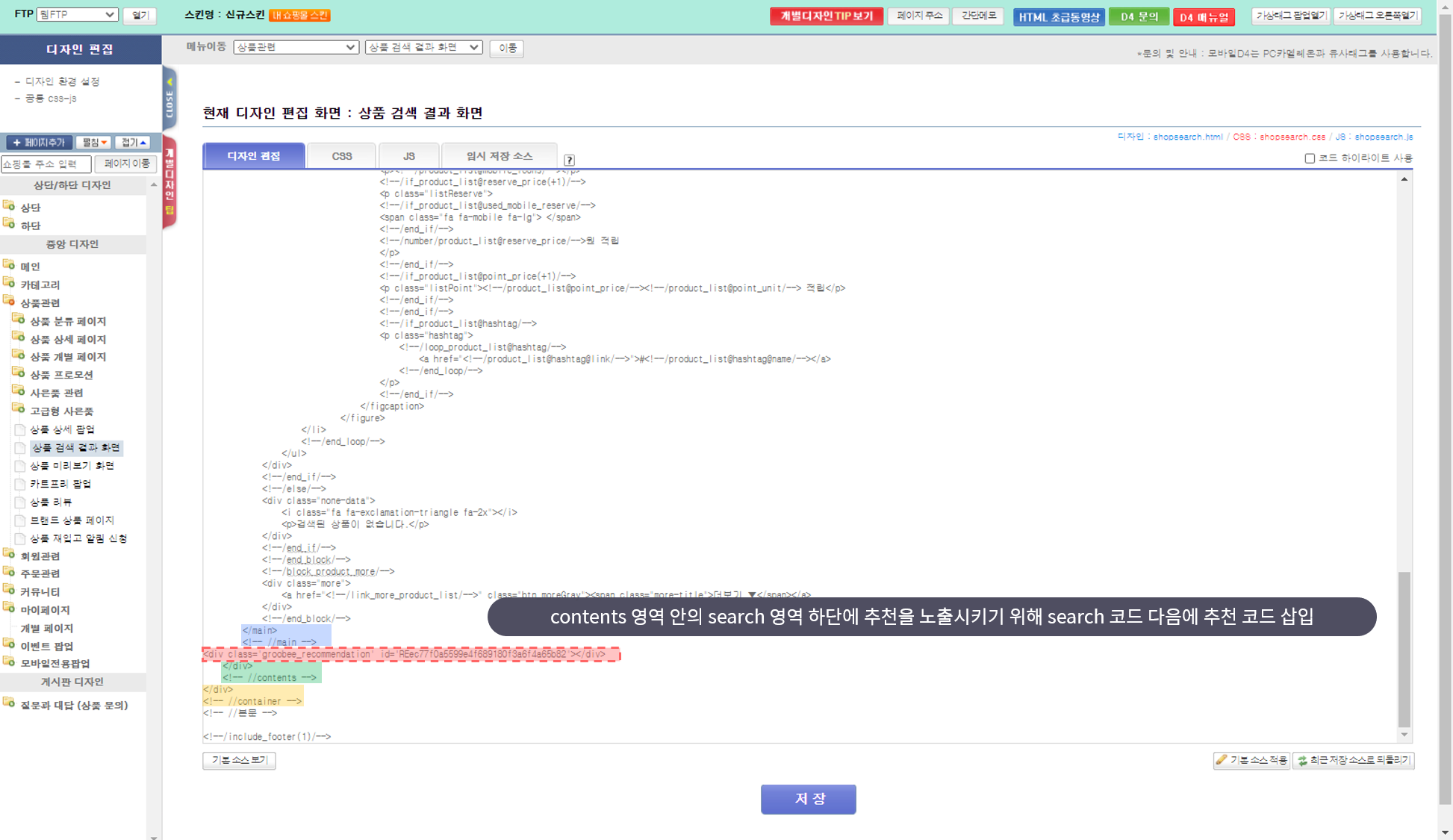Click the 저장 save button
This screenshot has height=840, width=1453.
(x=808, y=799)
